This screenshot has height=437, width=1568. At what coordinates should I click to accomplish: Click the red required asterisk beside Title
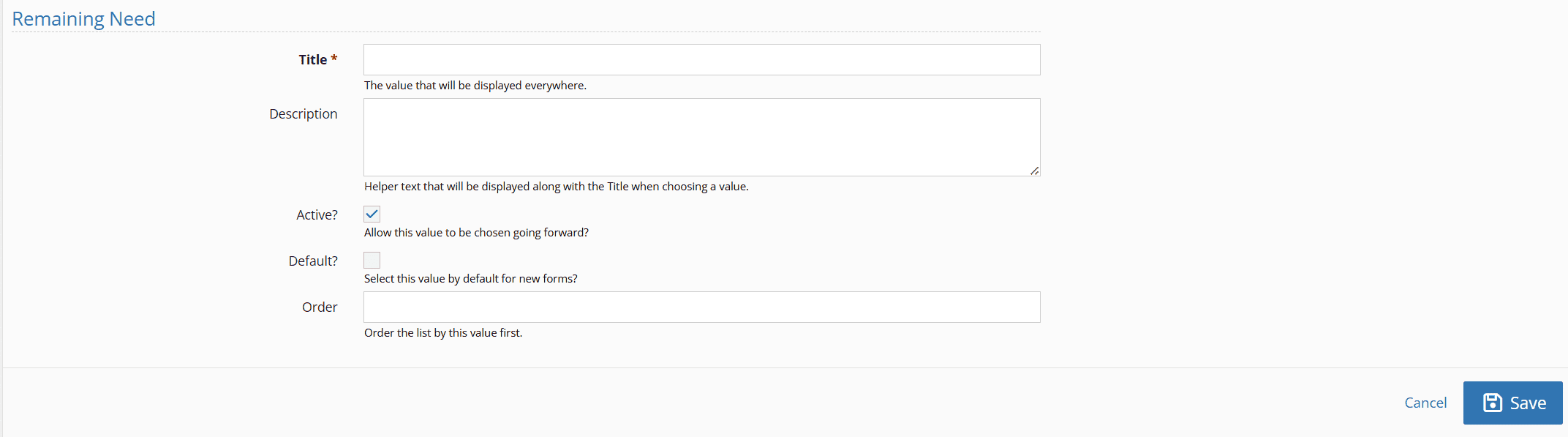pos(334,59)
